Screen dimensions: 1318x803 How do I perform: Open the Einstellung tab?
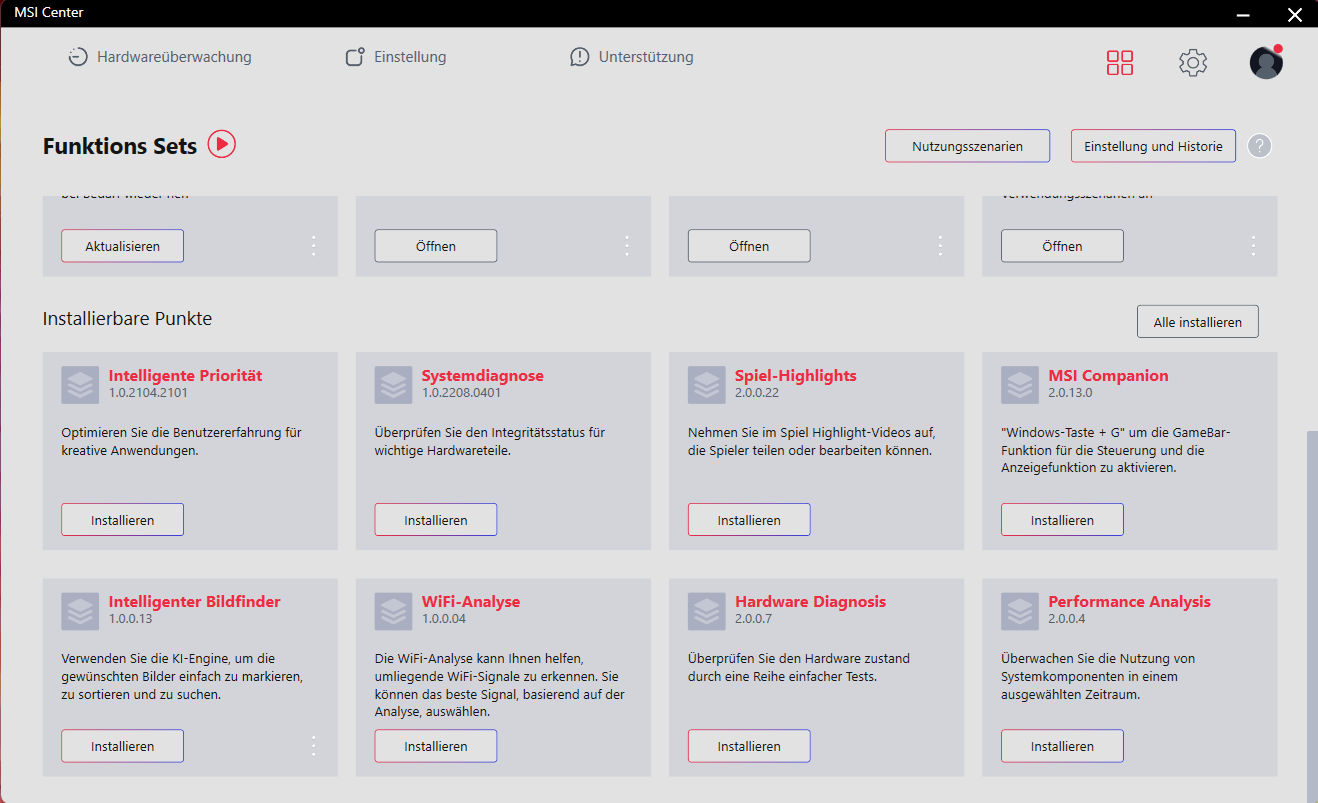tap(396, 57)
